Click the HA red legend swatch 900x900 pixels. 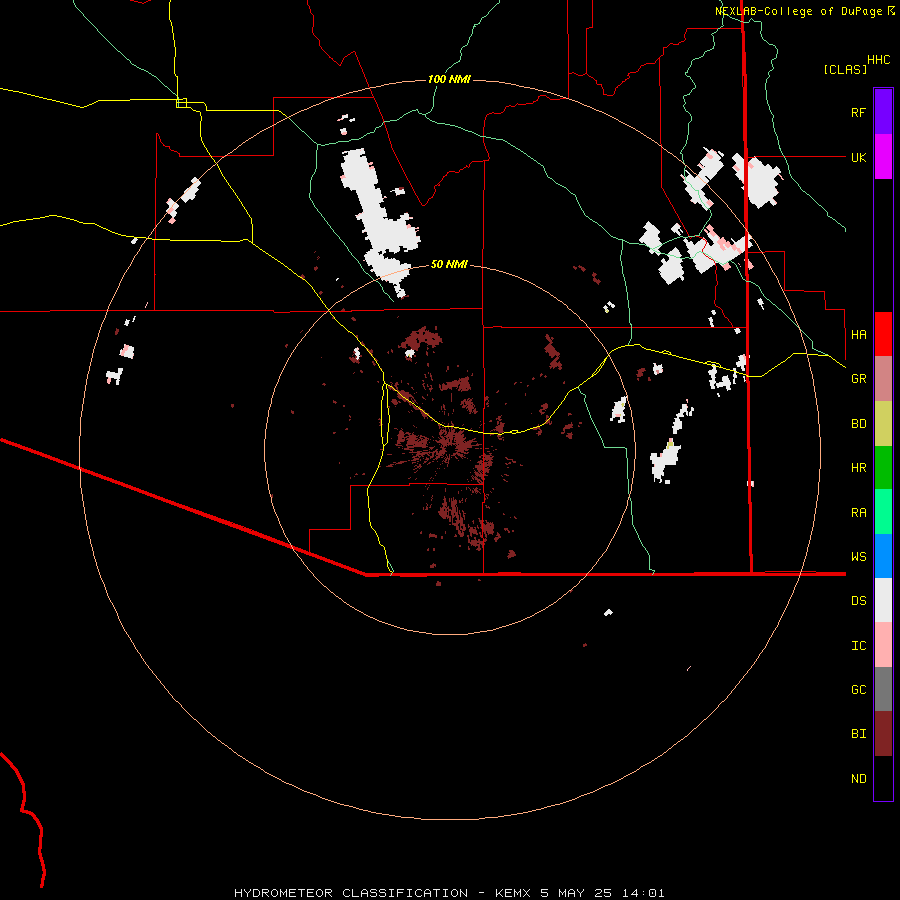tap(883, 334)
